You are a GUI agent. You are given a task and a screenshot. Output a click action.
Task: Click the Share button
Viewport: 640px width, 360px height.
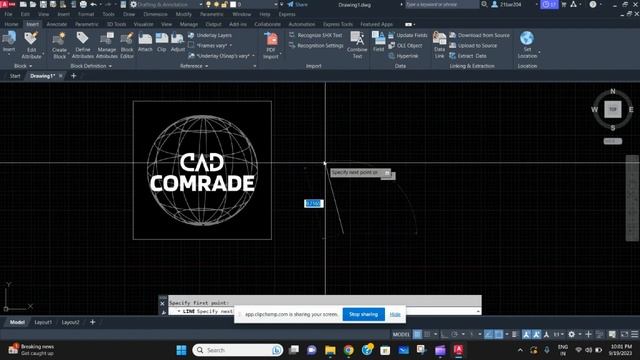pyautogui.click(x=298, y=4)
